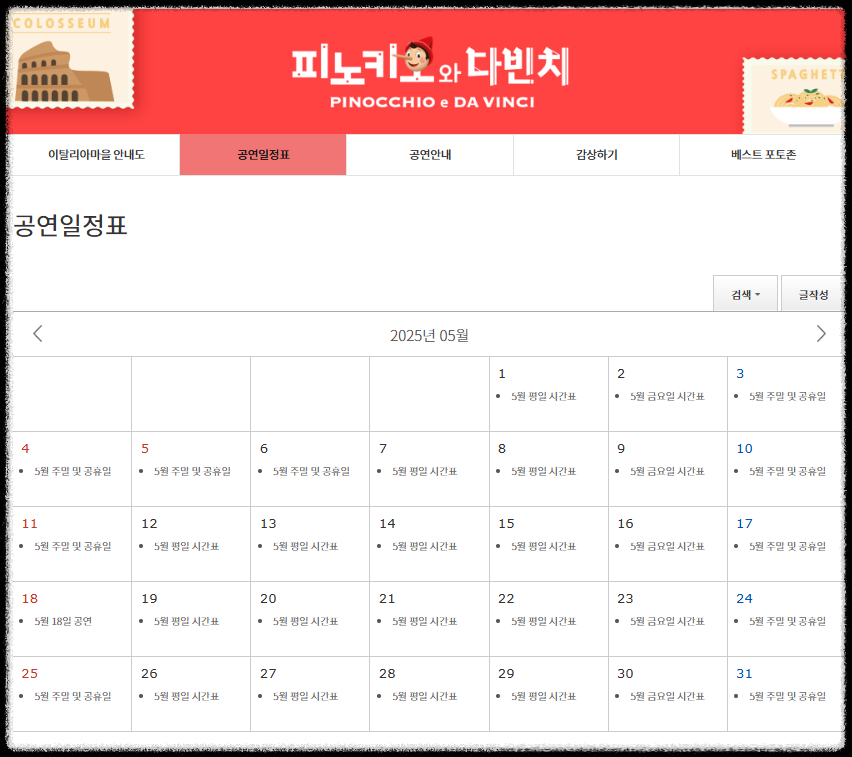Screen dimensions: 852x757
Task: Open May 13 weekday timetable entry
Action: pyautogui.click(x=305, y=546)
